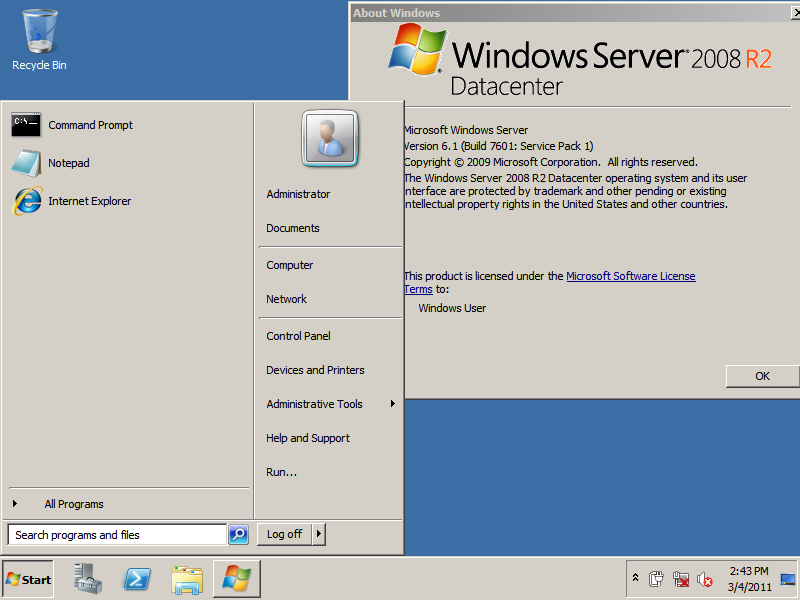This screenshot has width=800, height=600.
Task: Click the network status tray icon
Action: pos(681,579)
